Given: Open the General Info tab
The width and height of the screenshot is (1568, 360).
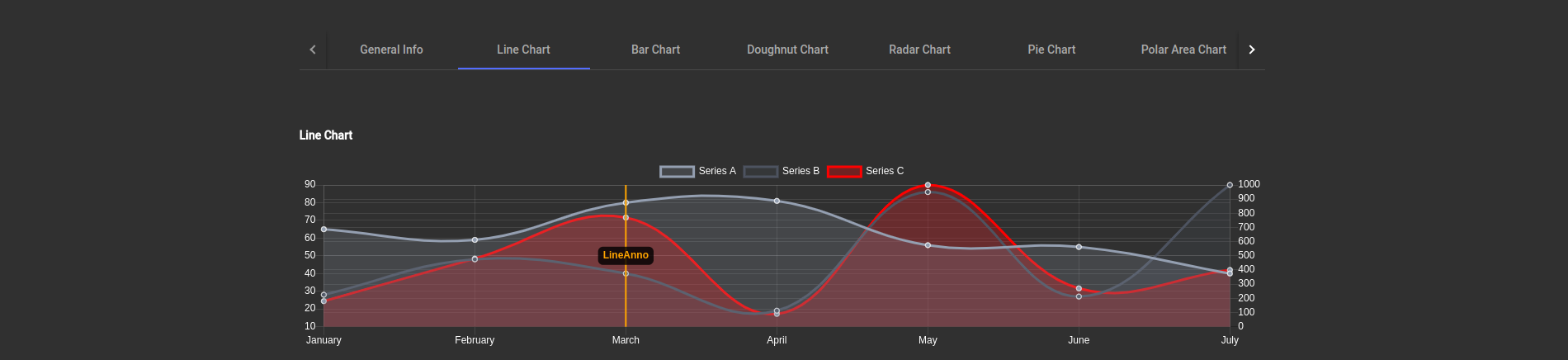Looking at the screenshot, I should pos(391,50).
